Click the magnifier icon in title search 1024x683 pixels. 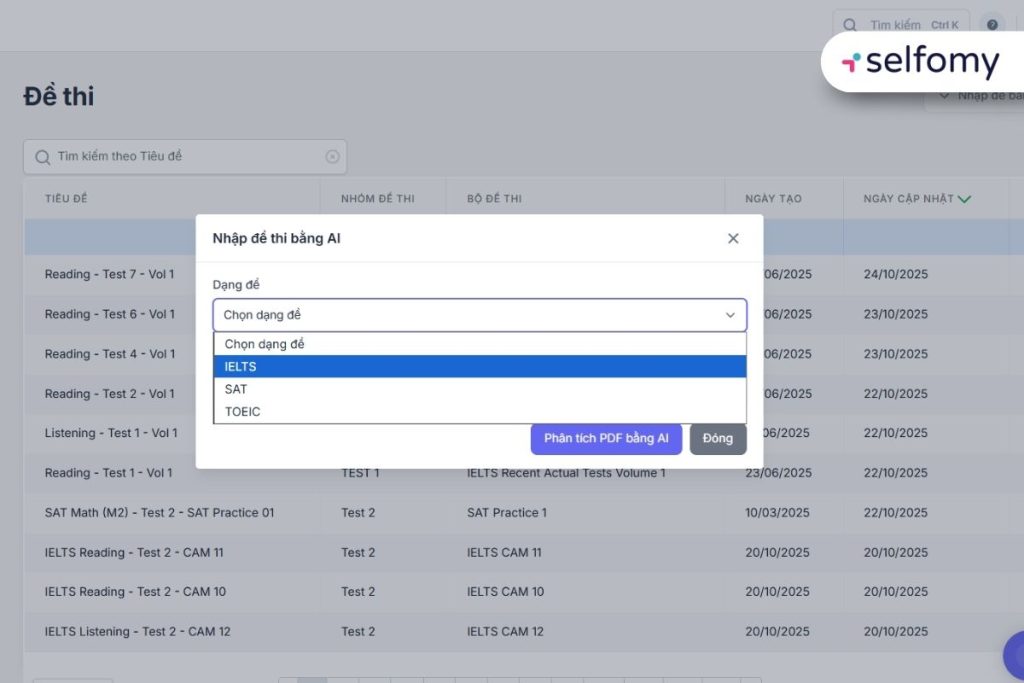[x=42, y=157]
